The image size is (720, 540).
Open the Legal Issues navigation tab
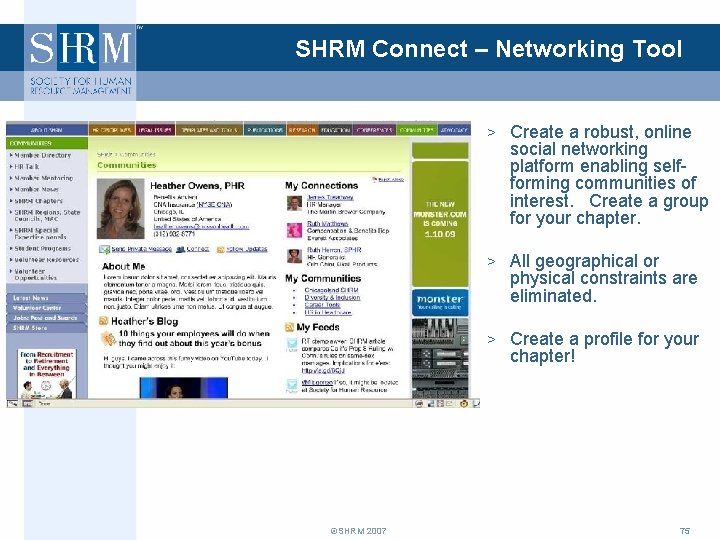tap(155, 130)
